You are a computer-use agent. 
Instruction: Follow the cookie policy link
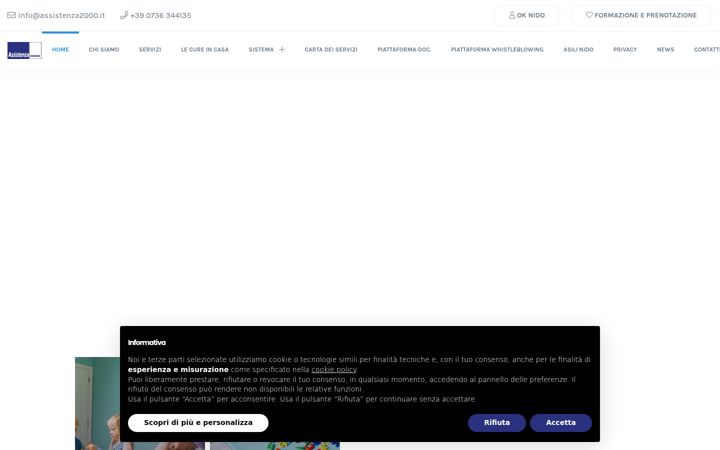(x=334, y=370)
